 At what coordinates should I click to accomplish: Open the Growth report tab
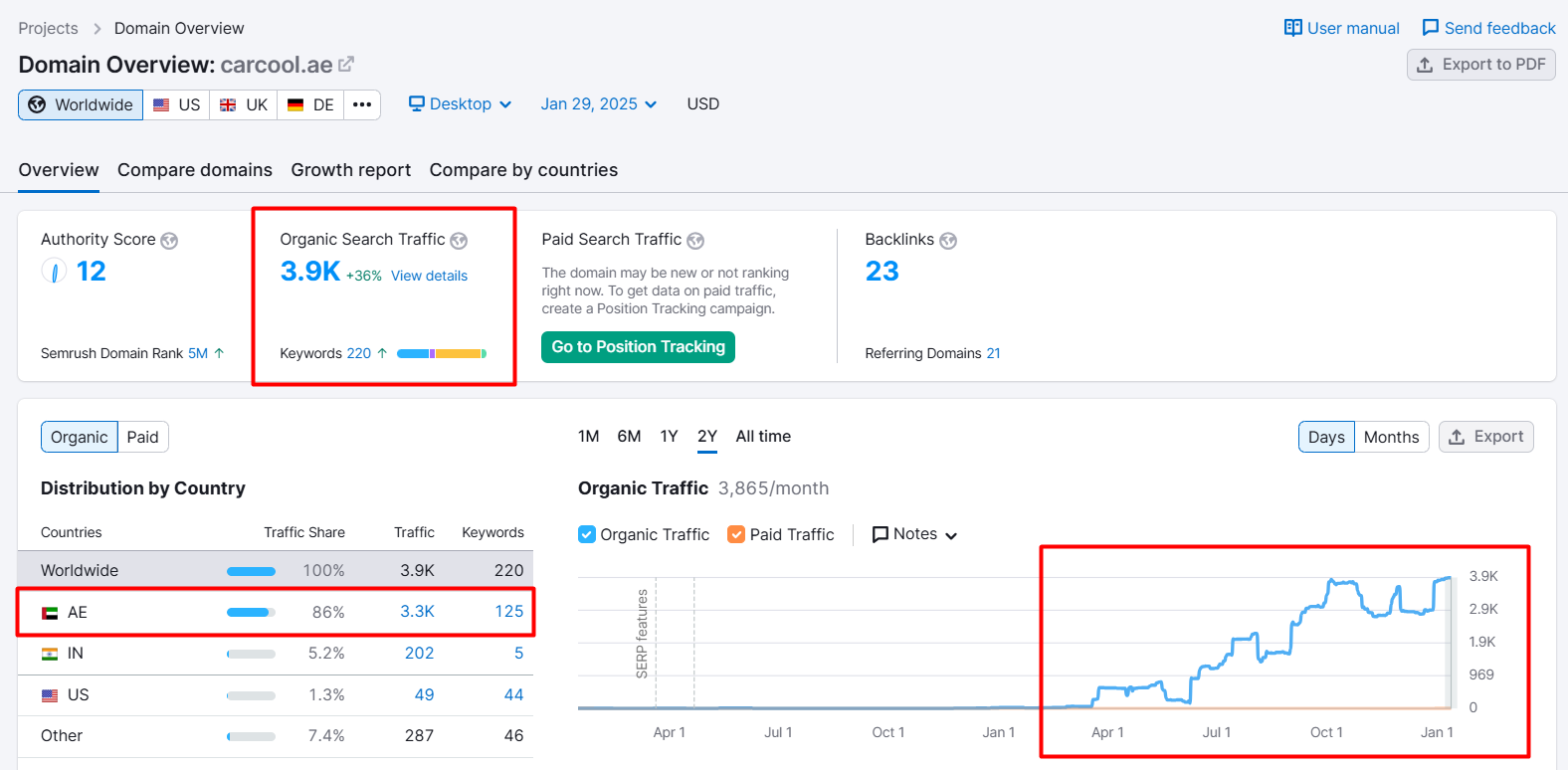tap(351, 170)
